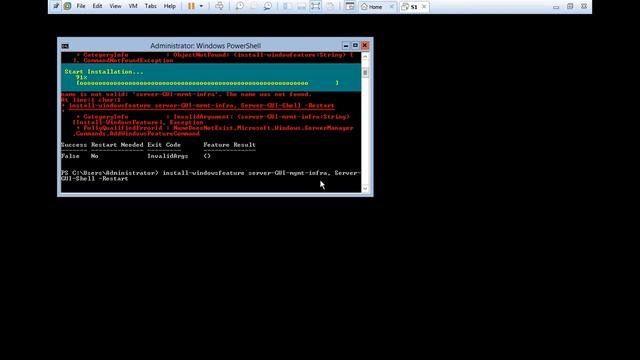Click the 'No' value under Restart Needed

tap(94, 156)
